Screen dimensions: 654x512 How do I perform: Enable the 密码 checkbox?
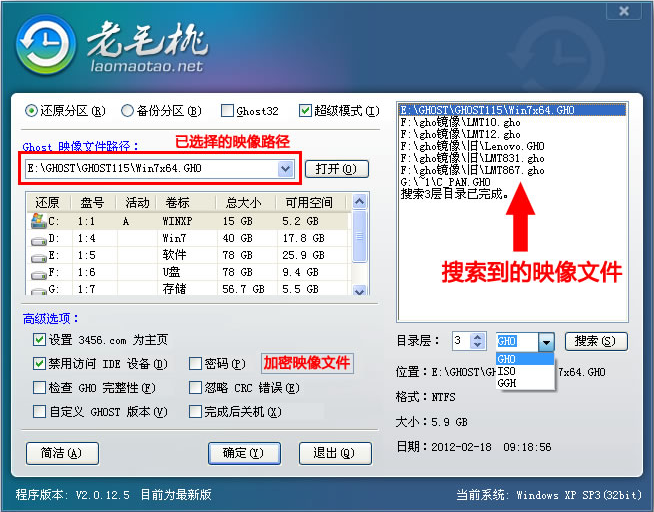pos(195,364)
